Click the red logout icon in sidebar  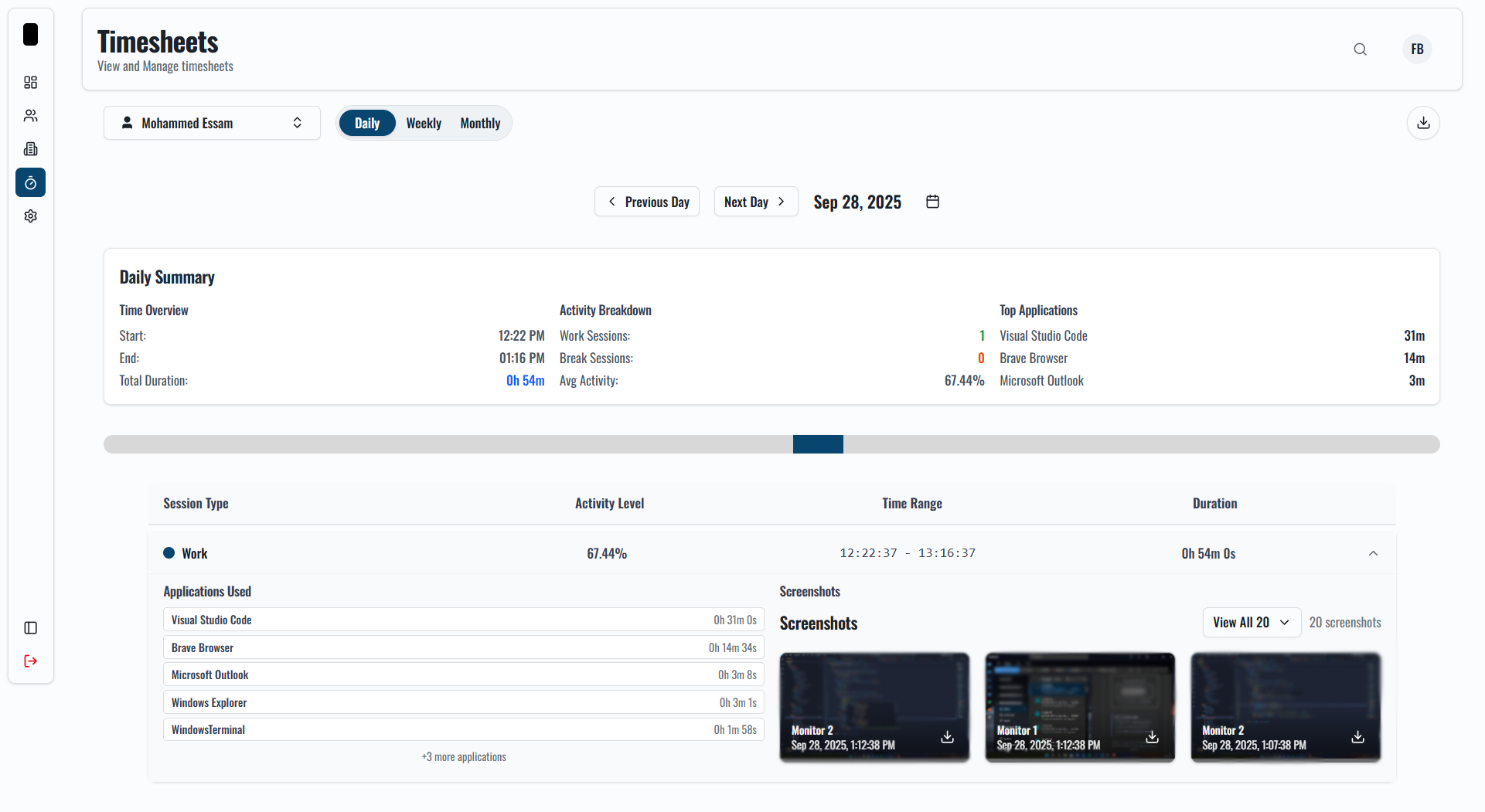click(x=30, y=661)
